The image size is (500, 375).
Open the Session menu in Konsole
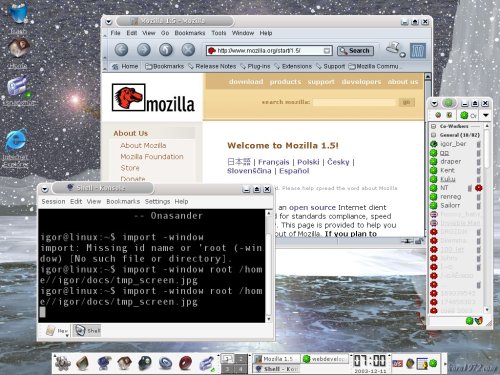click(53, 202)
